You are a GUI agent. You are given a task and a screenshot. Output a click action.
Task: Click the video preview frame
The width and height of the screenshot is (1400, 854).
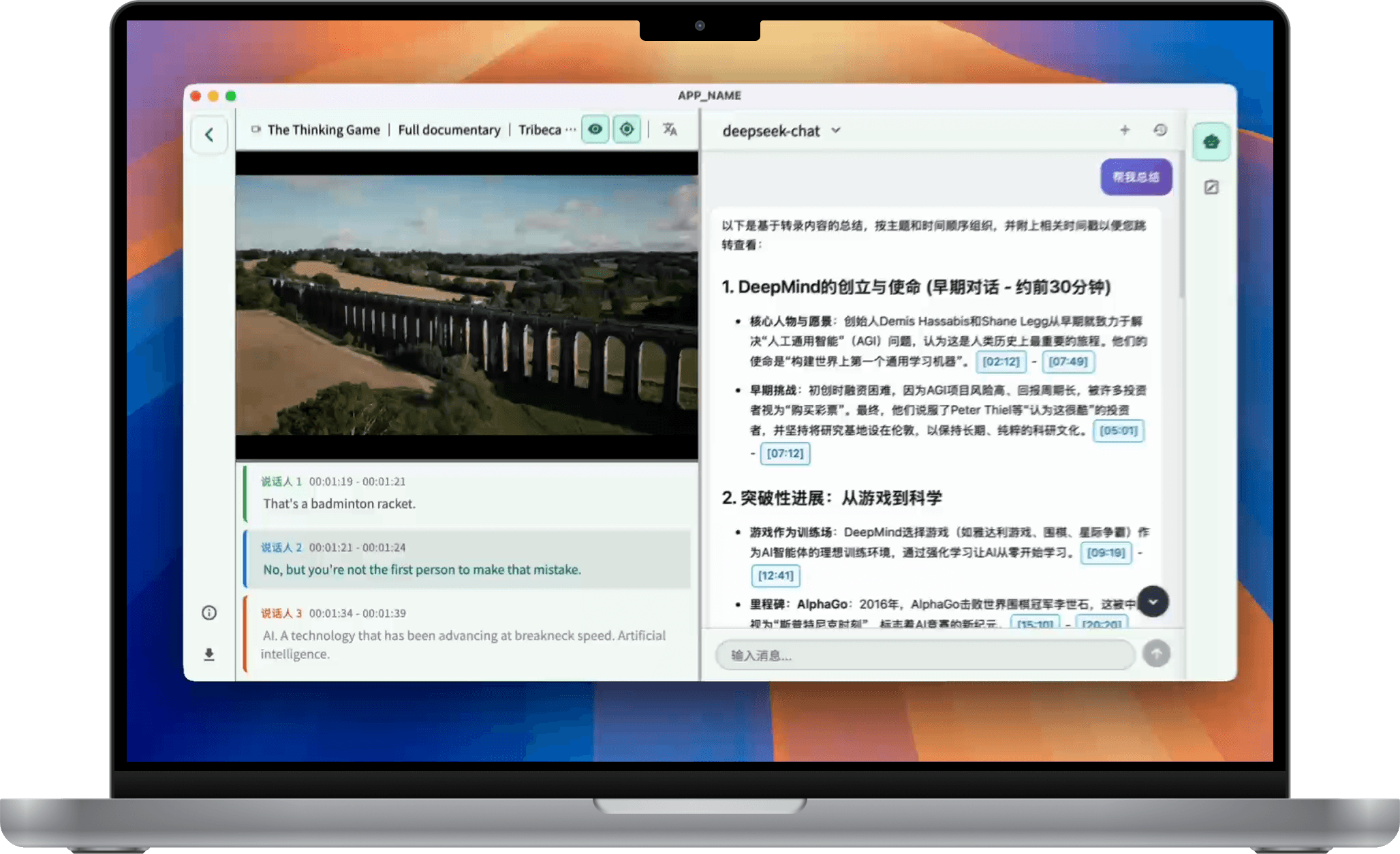point(467,305)
